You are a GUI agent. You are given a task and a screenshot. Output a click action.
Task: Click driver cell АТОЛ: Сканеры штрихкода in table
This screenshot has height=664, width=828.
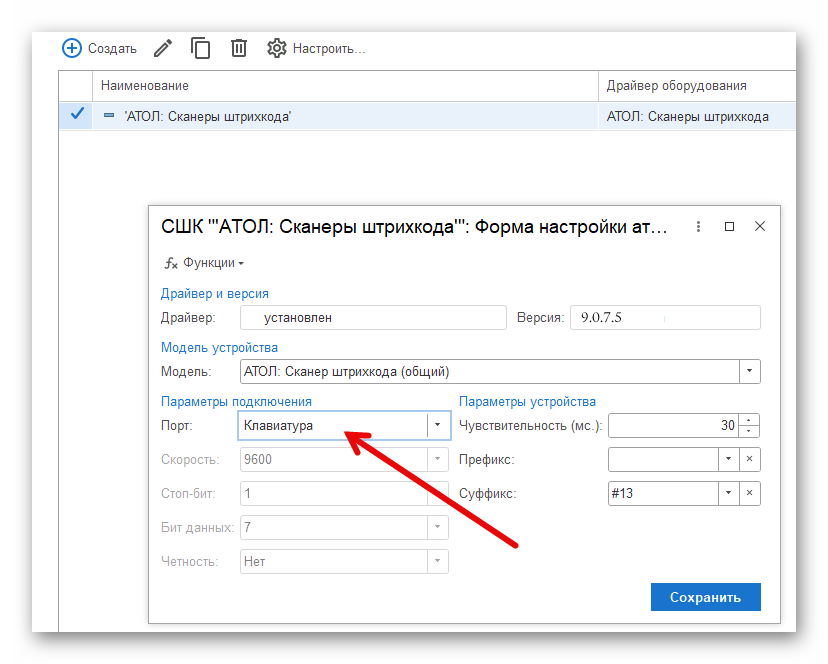(697, 116)
